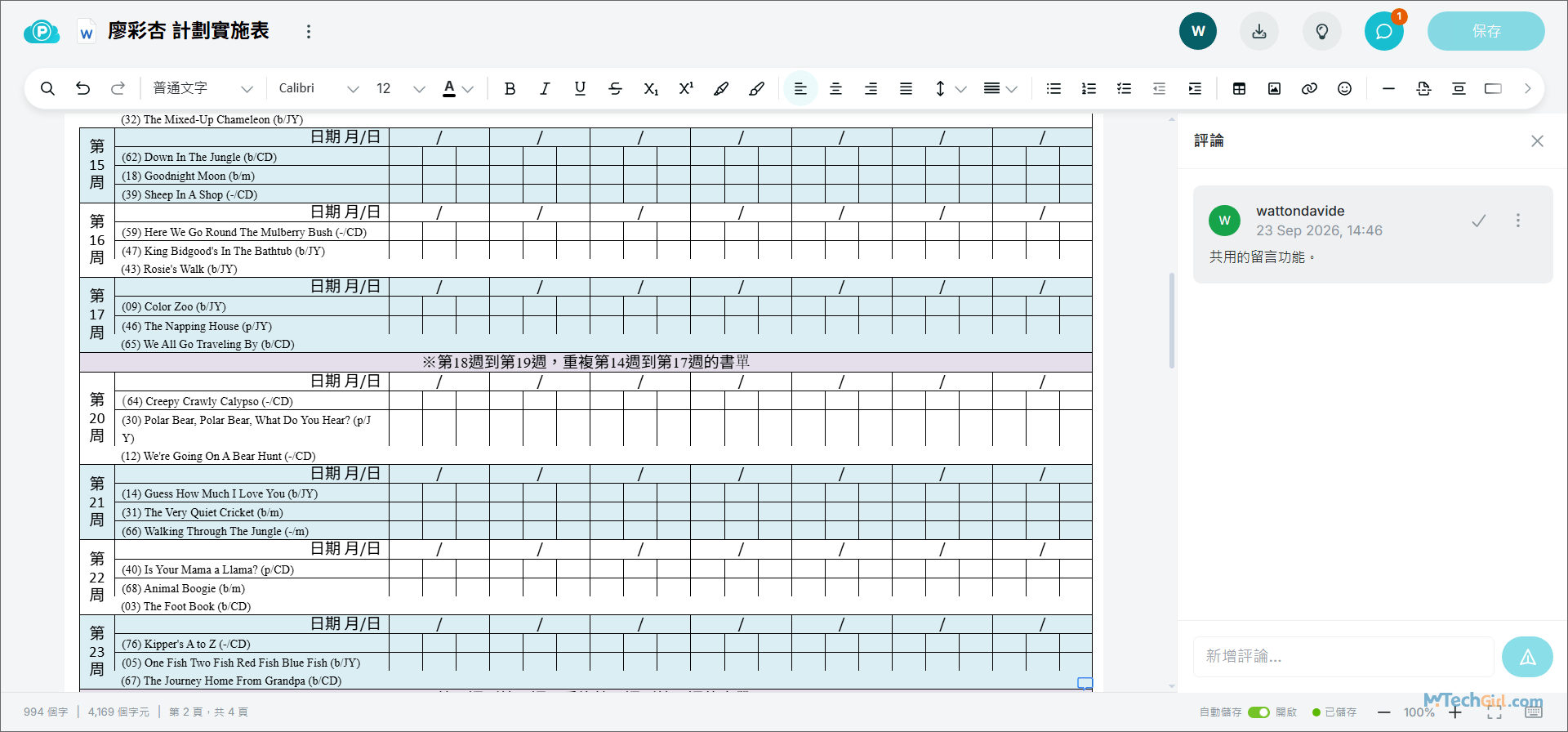Close the 評論 comments panel
The image size is (1568, 732).
pyautogui.click(x=1537, y=141)
